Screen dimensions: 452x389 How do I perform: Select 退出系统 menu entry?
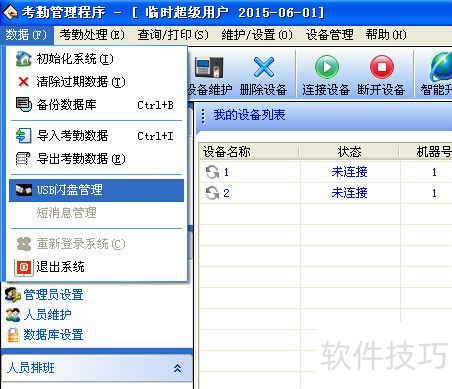(96, 267)
